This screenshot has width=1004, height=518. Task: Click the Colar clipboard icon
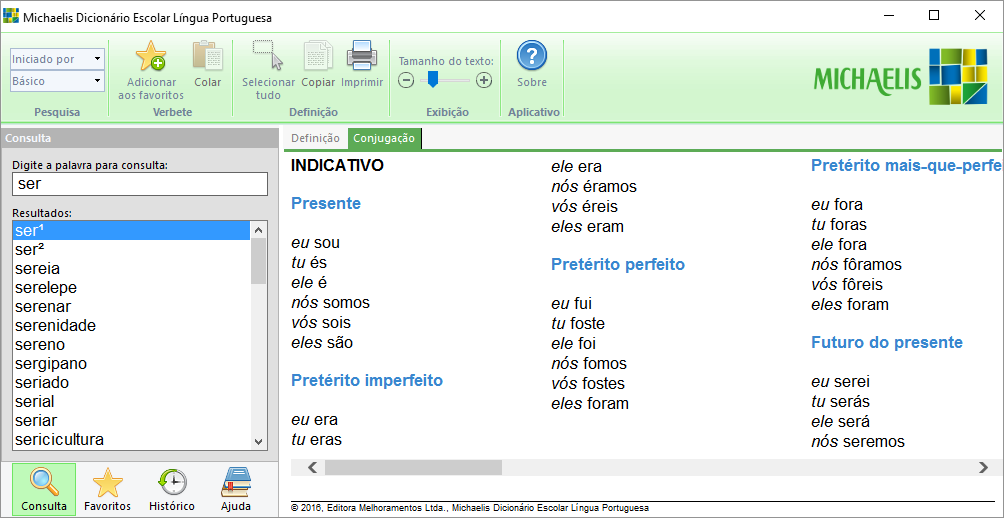207,56
